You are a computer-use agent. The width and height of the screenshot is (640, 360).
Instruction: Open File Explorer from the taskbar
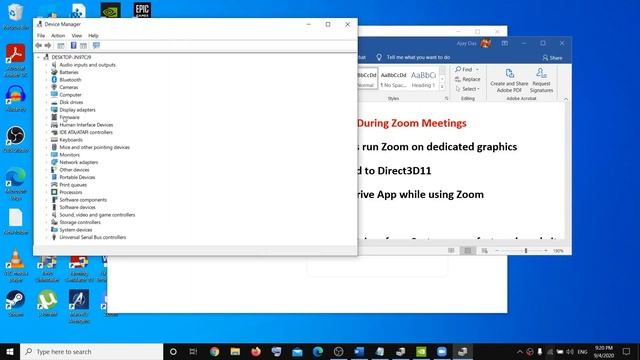235,351
